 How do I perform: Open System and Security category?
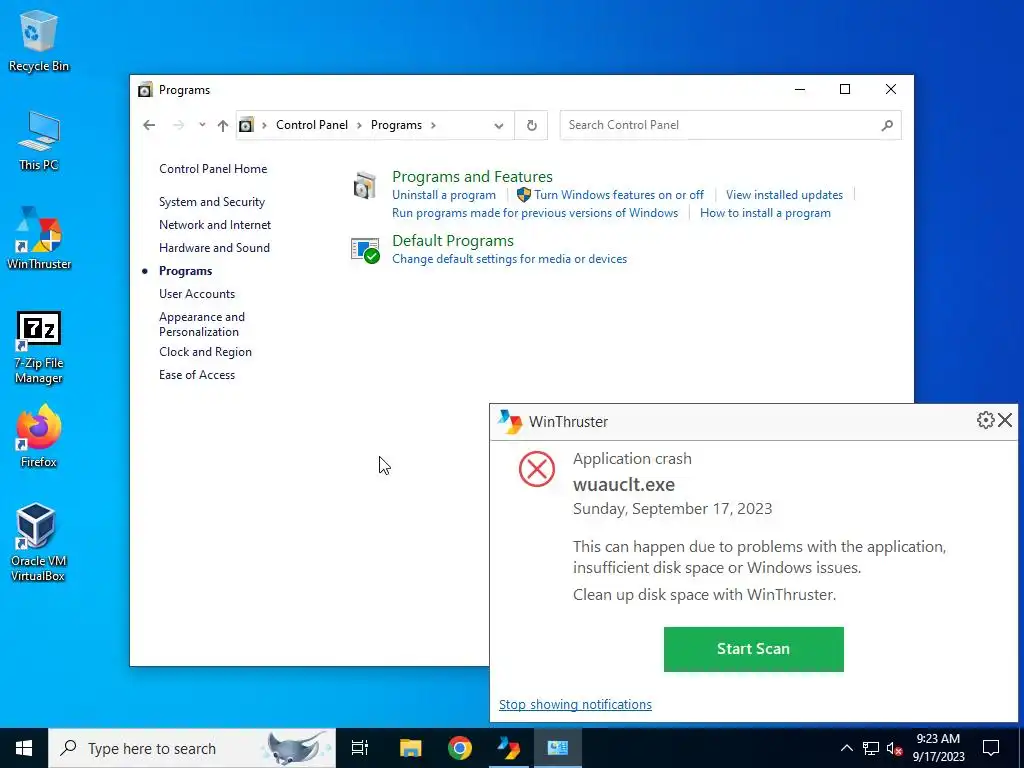click(212, 202)
